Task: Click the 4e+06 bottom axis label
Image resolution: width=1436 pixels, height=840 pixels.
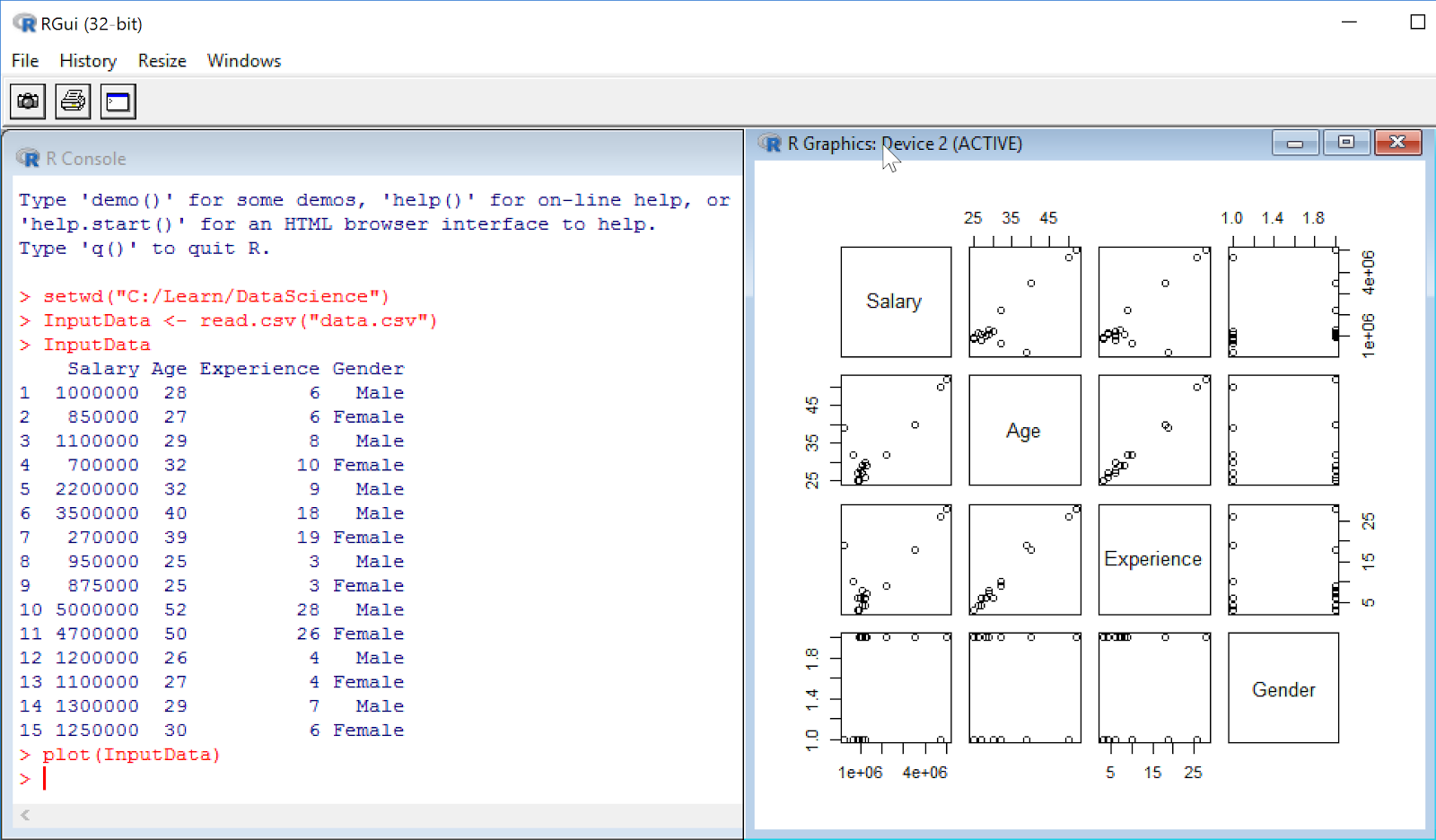Action: click(x=924, y=773)
